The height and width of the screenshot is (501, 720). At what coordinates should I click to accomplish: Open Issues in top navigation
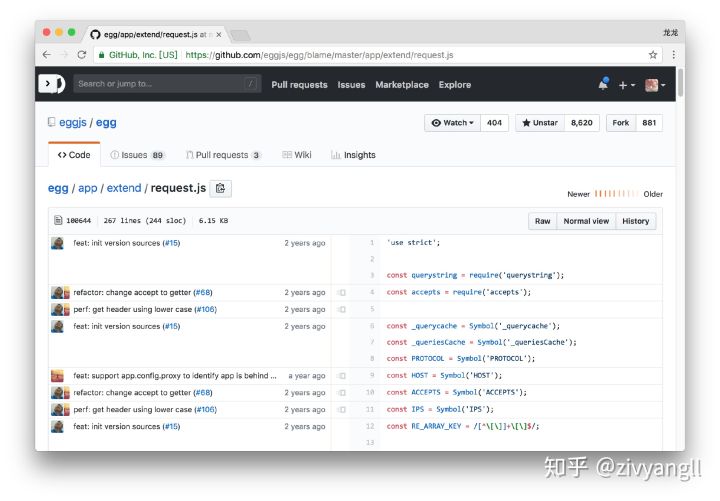tap(351, 85)
